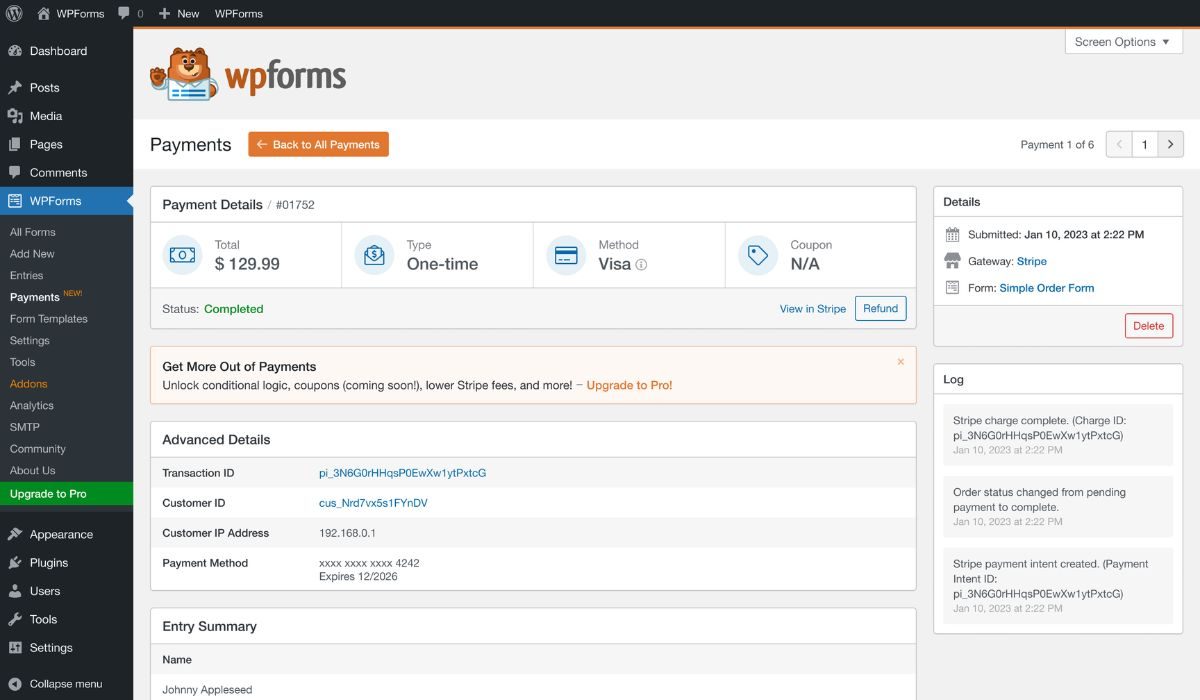Click the Comments icon in sidebar
Screen dimensions: 1200x700
click(x=15, y=172)
